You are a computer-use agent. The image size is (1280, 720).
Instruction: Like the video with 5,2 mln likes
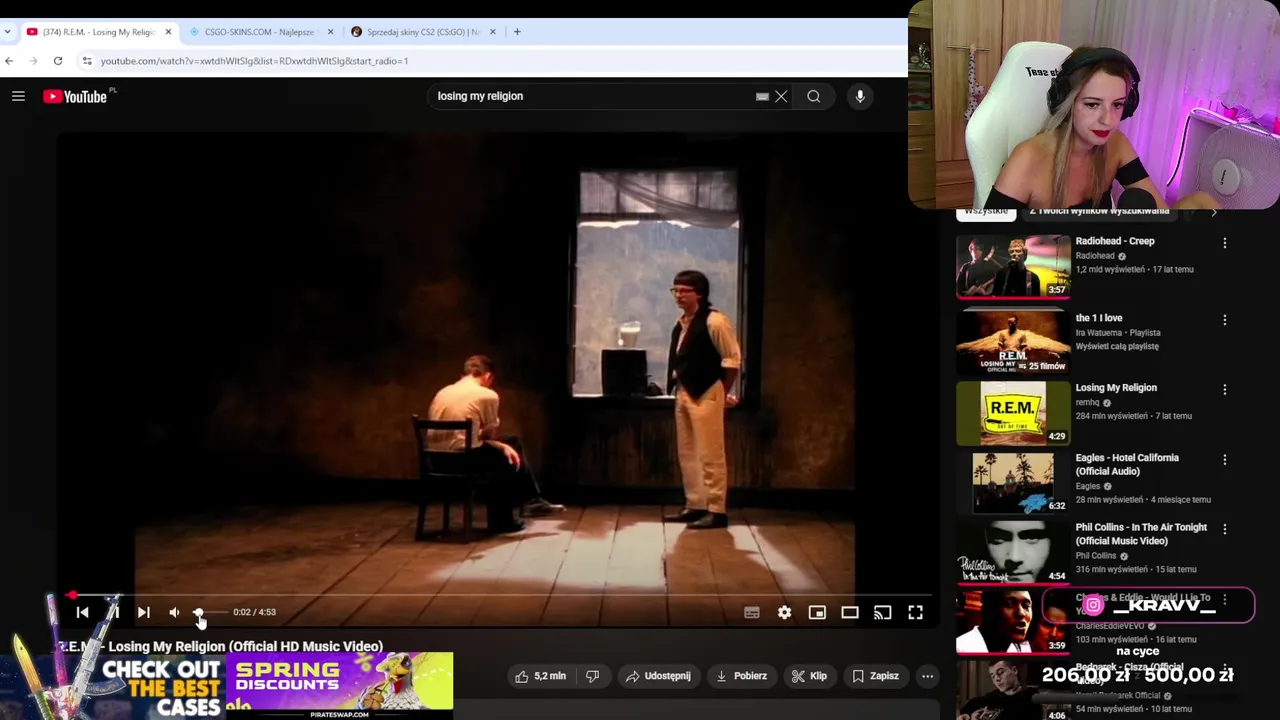[x=541, y=676]
